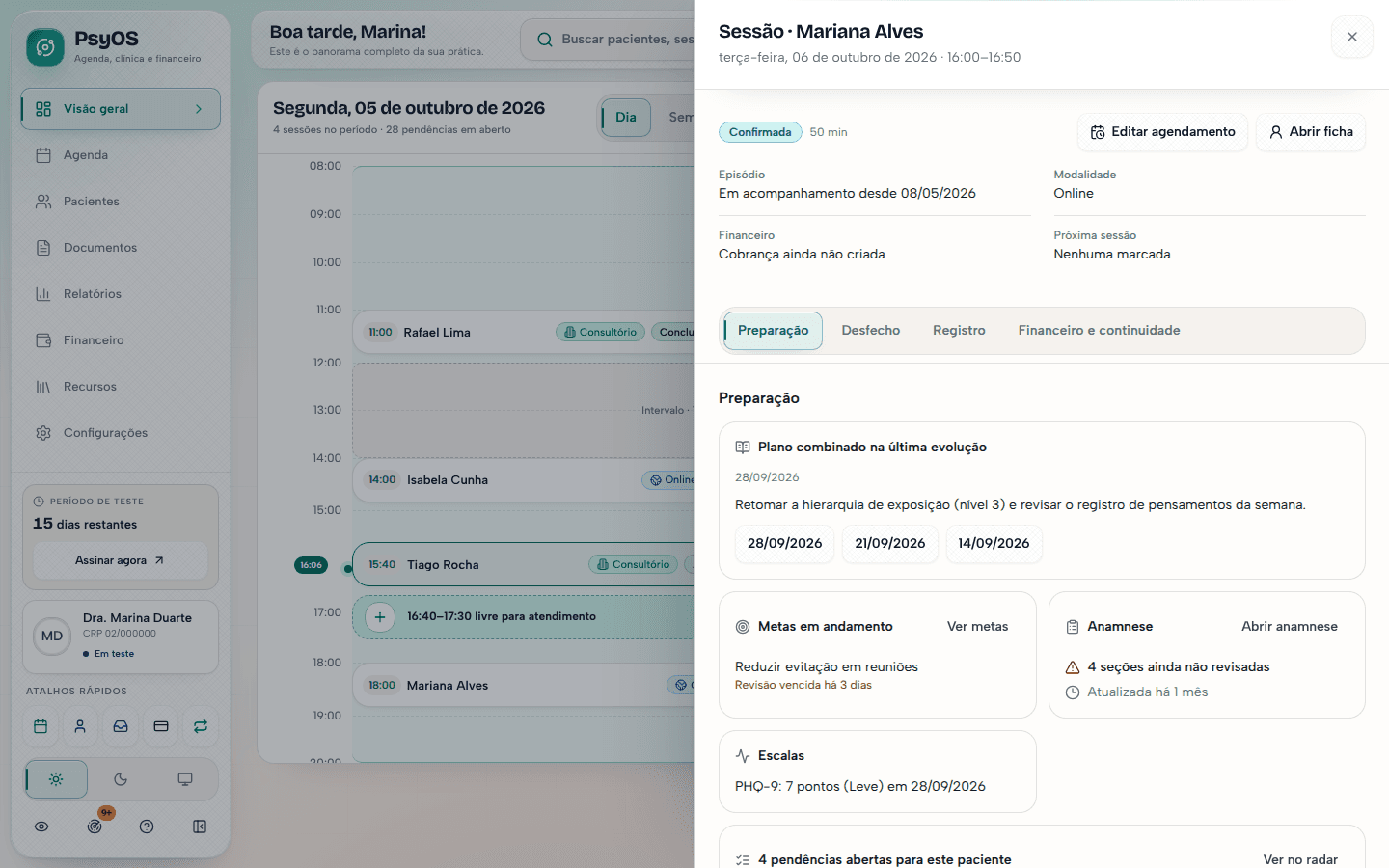Open the Preparação tab
The height and width of the screenshot is (868, 1389).
point(773,331)
